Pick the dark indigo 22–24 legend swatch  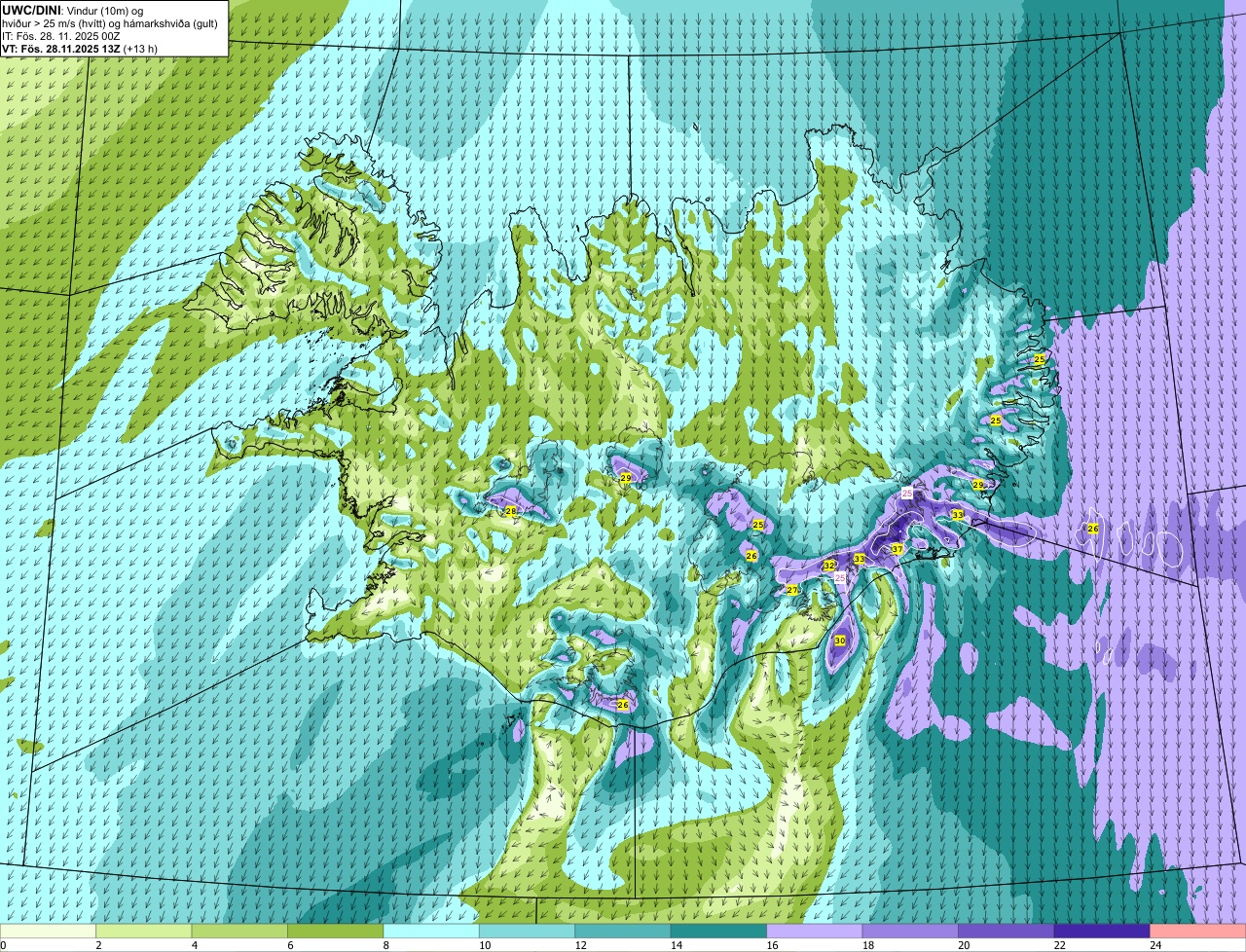[1101, 931]
